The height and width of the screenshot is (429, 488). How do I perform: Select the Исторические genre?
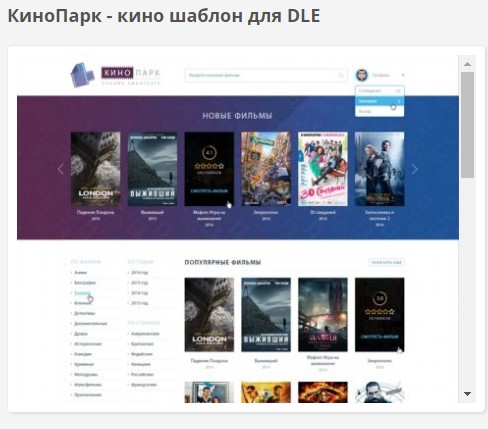[88, 344]
